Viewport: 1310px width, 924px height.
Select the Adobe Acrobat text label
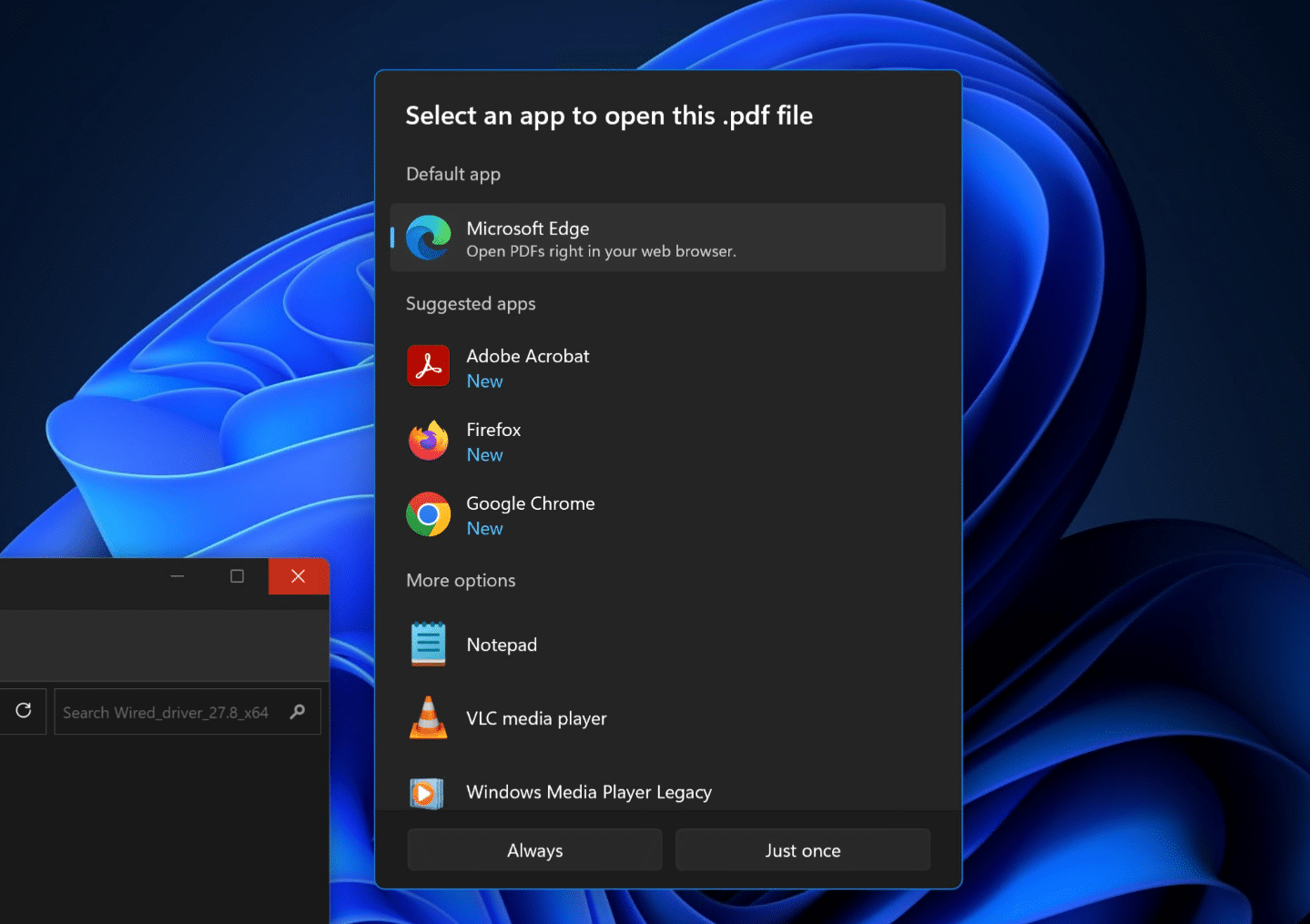528,356
